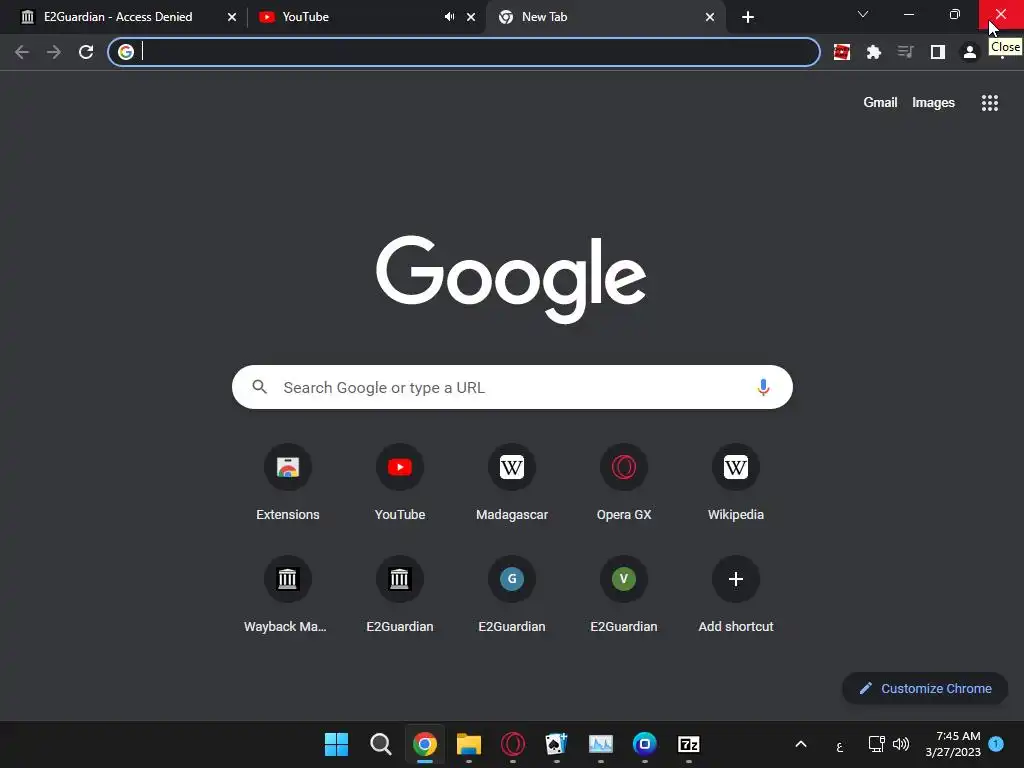This screenshot has width=1024, height=768.
Task: Open the Madagascar Wikipedia shortcut
Action: [x=512, y=483]
